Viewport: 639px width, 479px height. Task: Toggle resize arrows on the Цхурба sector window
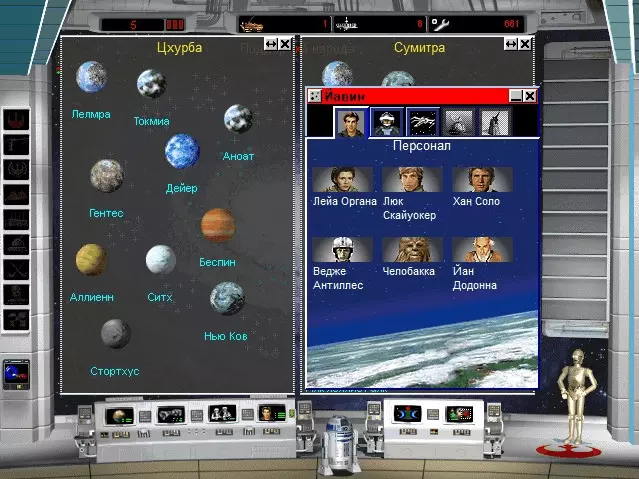tap(271, 44)
